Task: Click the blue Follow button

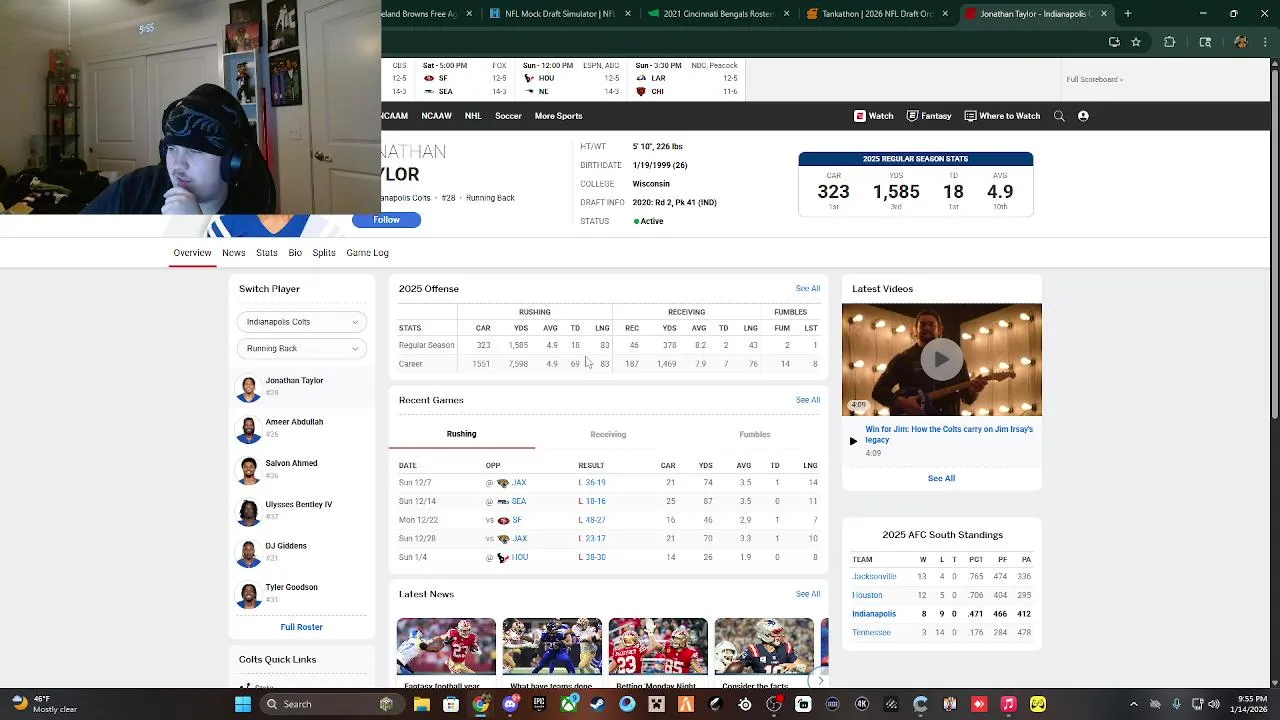Action: click(x=387, y=220)
